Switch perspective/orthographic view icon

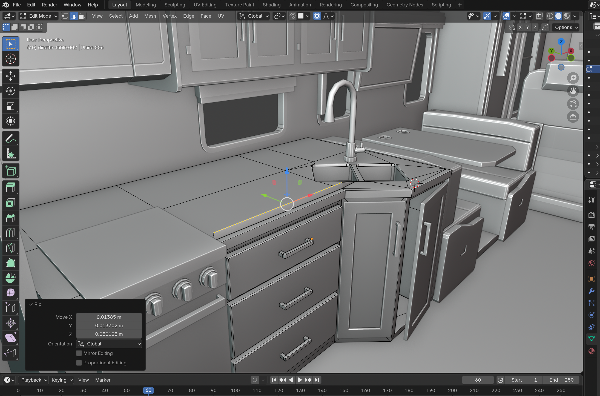click(572, 117)
